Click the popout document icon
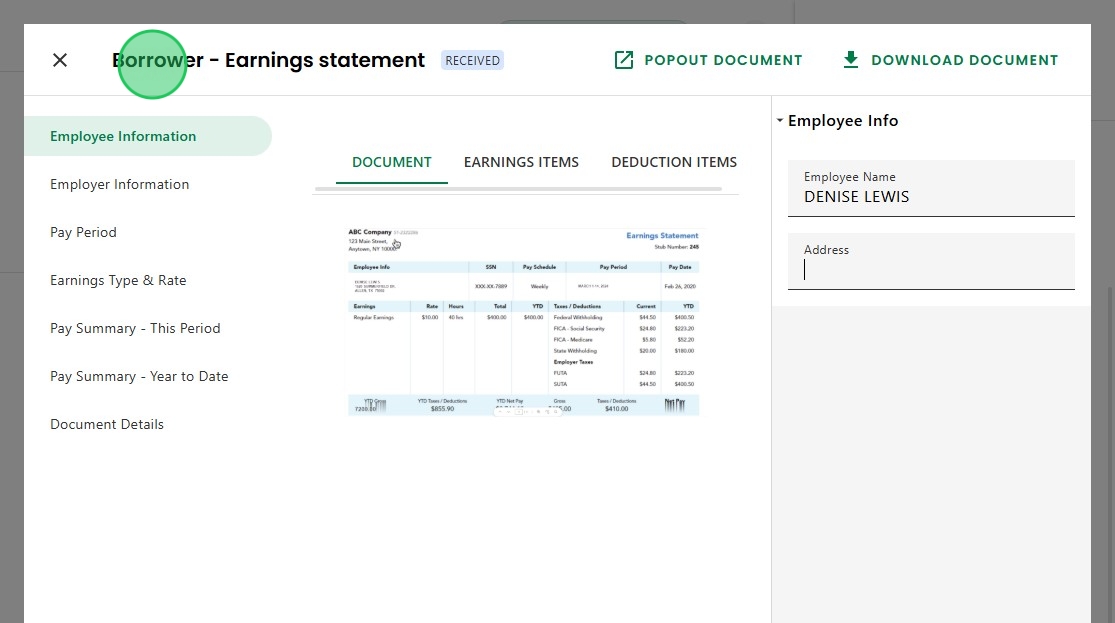1115x623 pixels. tap(624, 60)
